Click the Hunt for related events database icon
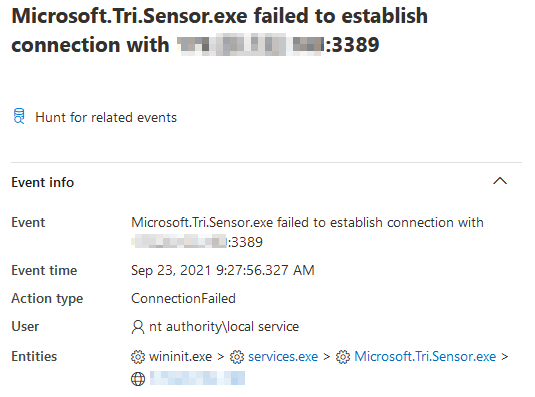The width and height of the screenshot is (535, 397). click(x=19, y=116)
